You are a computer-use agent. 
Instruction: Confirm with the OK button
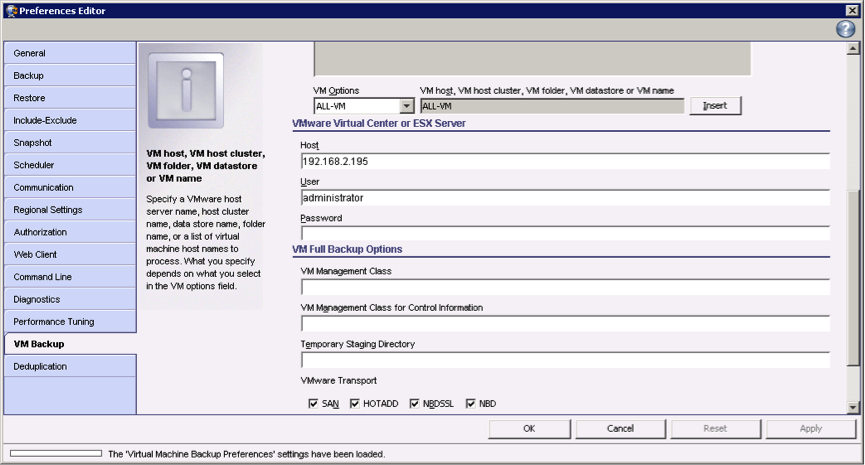click(530, 429)
